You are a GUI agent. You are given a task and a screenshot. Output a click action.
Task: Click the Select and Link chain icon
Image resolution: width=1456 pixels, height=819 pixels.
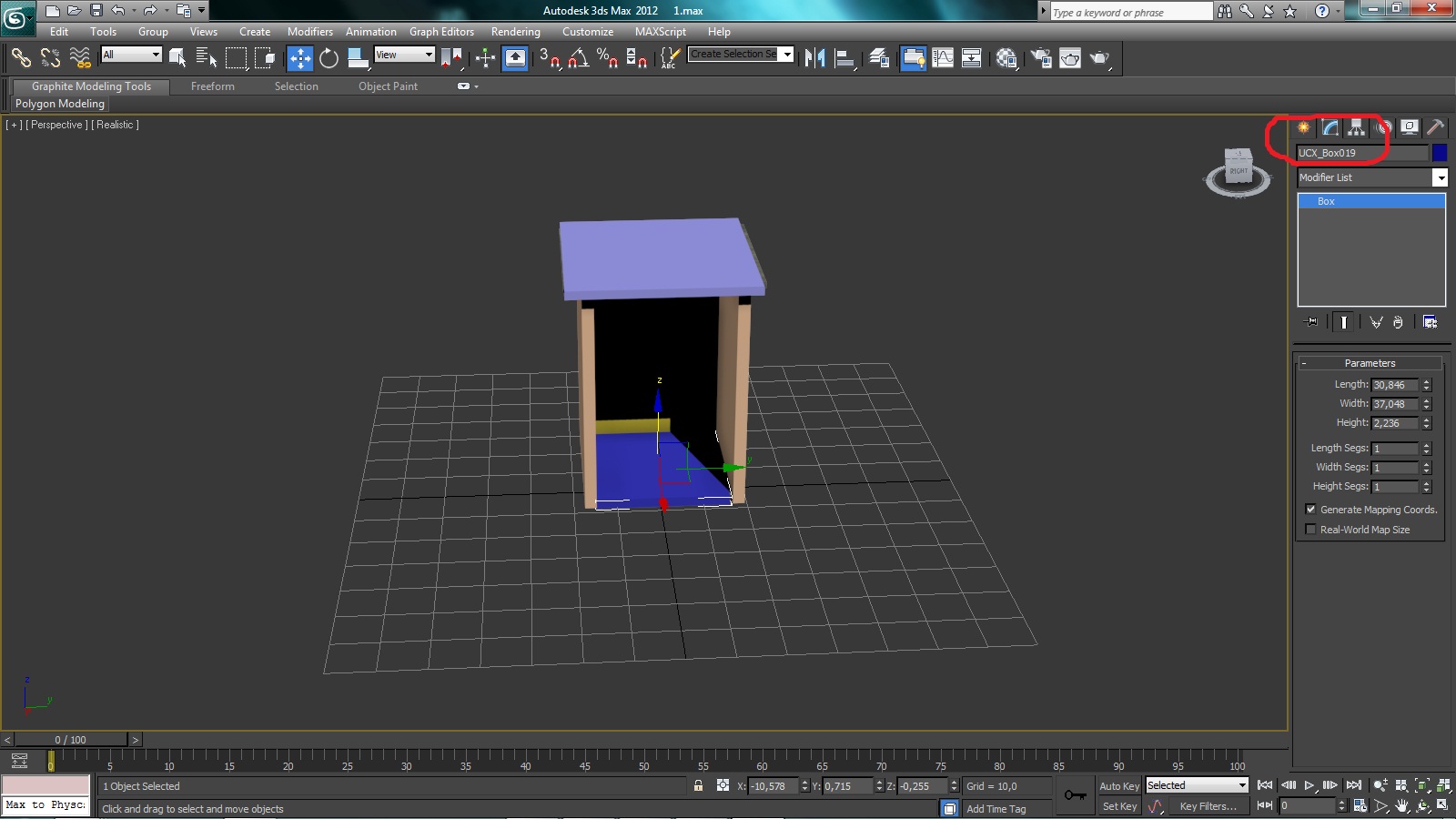pos(20,58)
